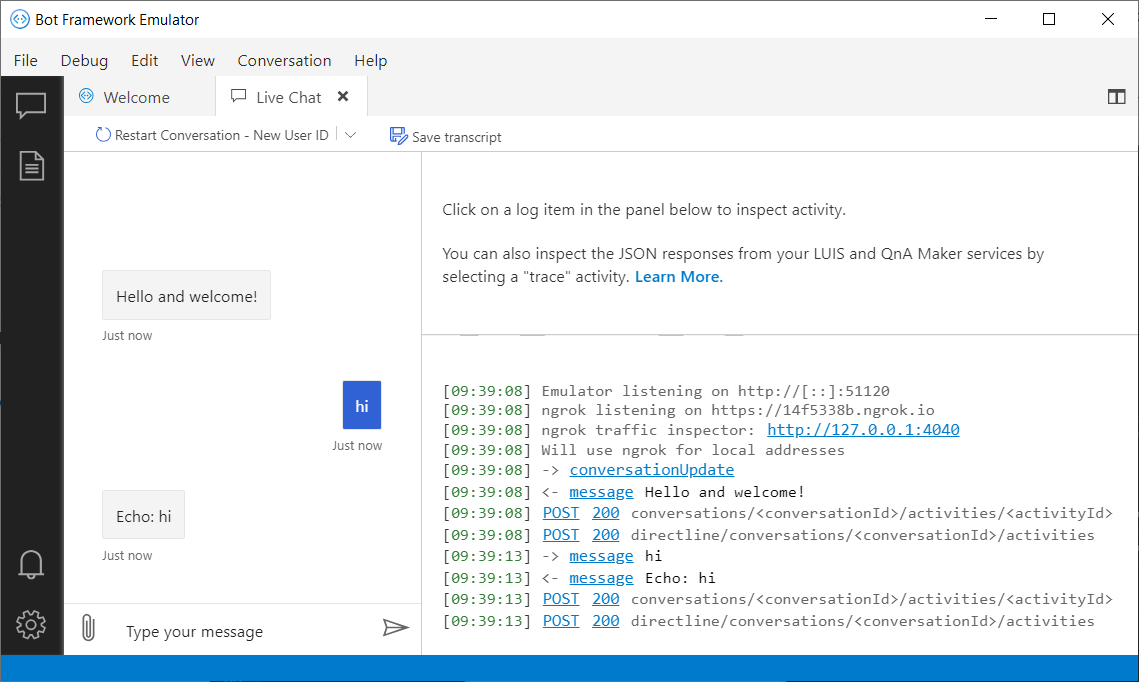1139x682 pixels.
Task: Click 09:39:13 POST link for directline activities
Action: pos(561,620)
